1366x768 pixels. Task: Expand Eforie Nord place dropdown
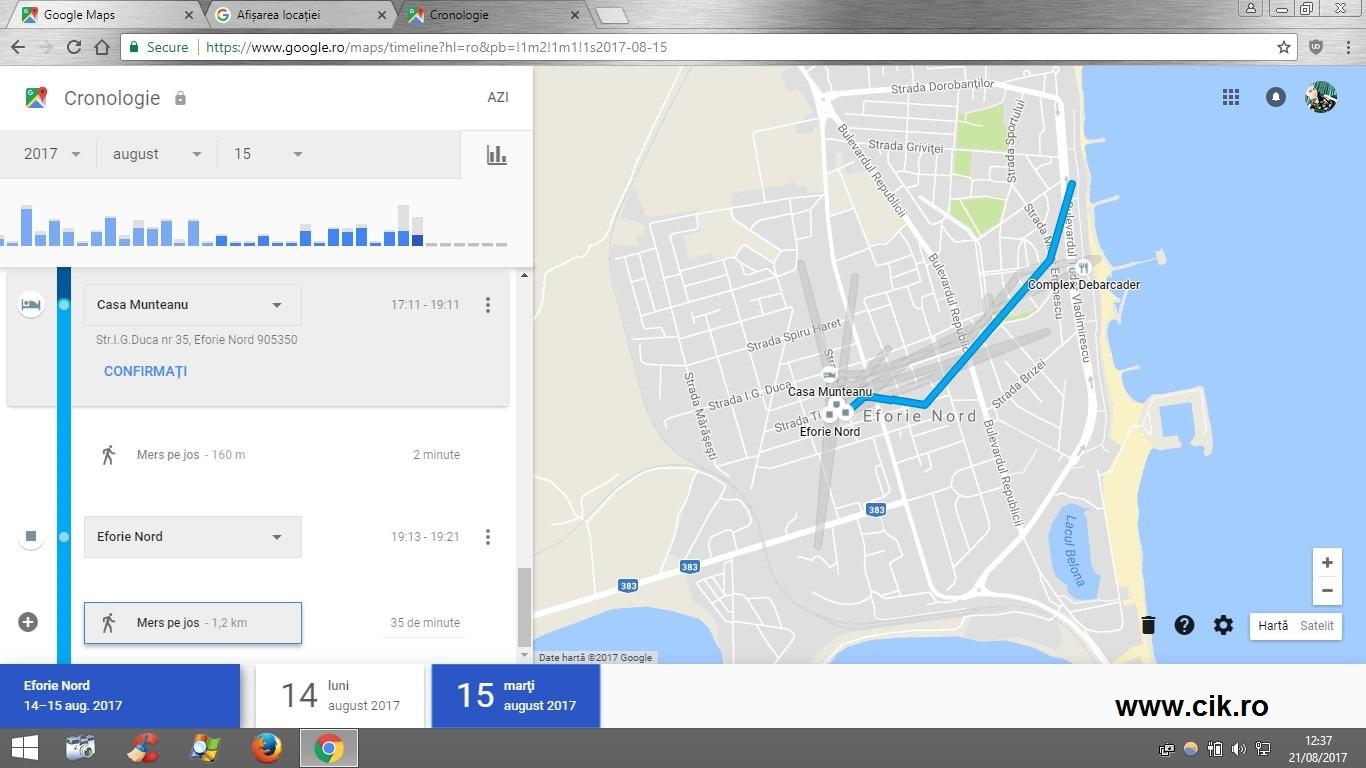click(192, 537)
